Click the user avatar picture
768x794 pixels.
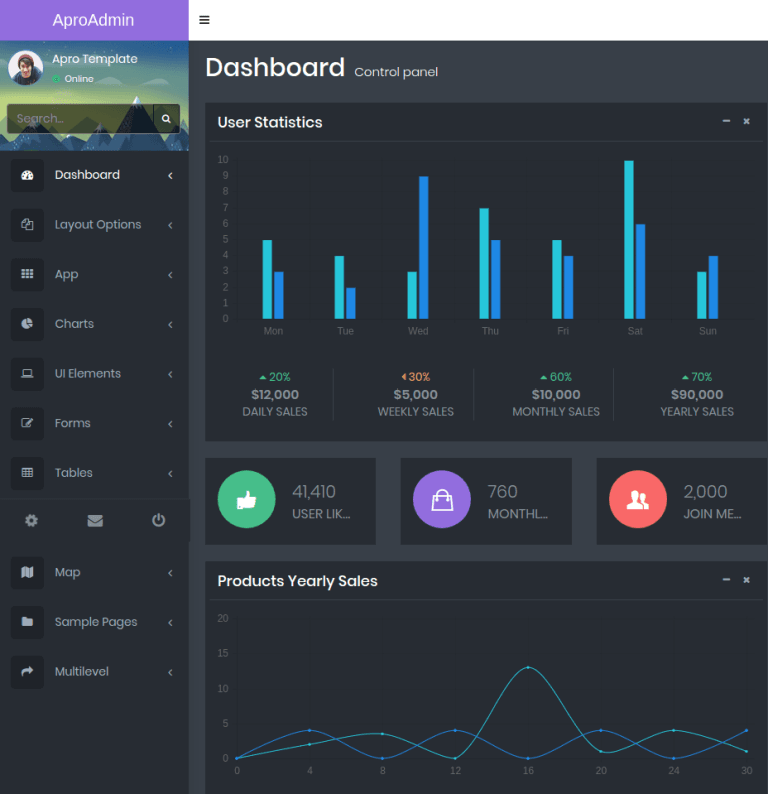coord(25,68)
